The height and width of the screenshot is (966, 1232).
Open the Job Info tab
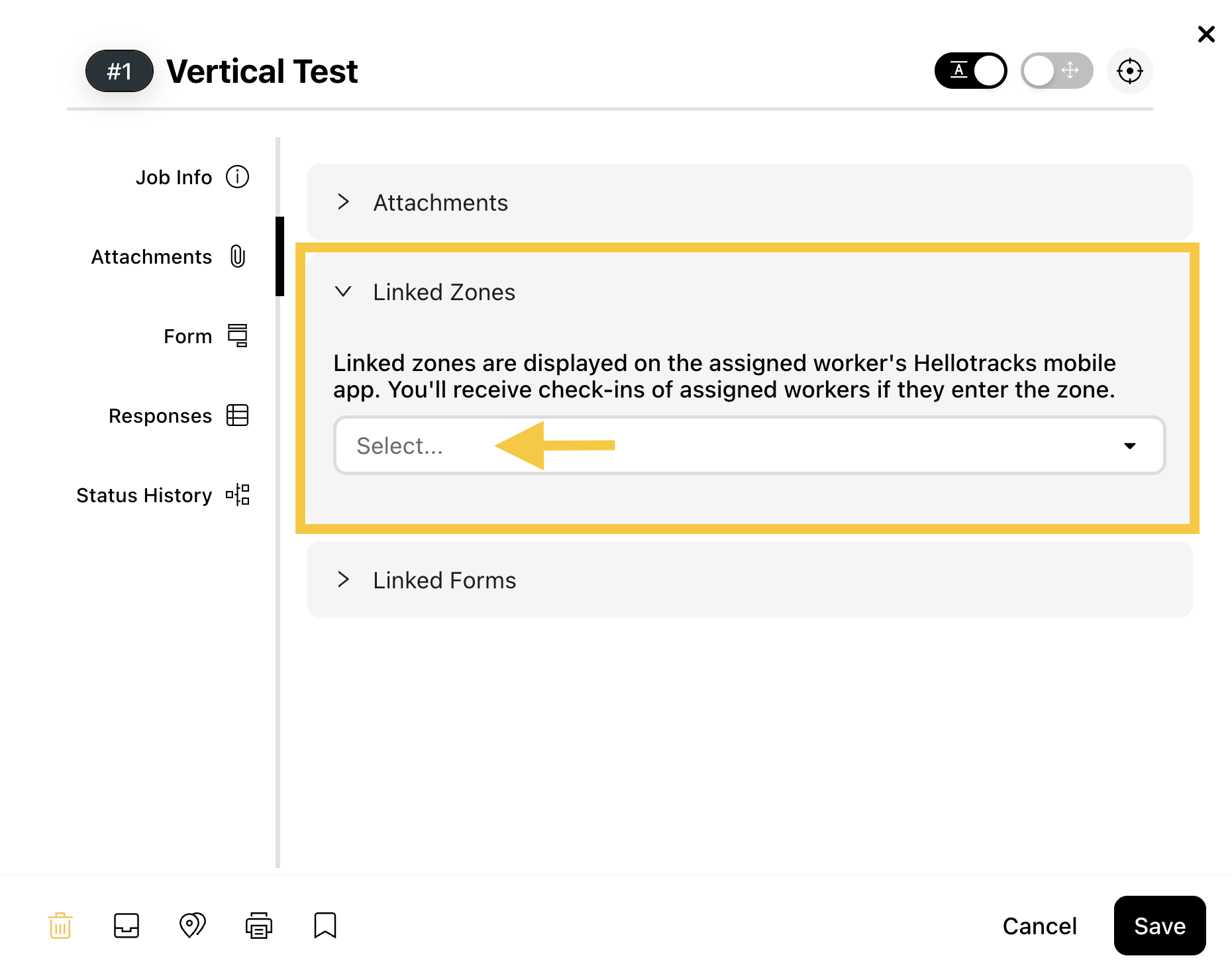tap(192, 177)
